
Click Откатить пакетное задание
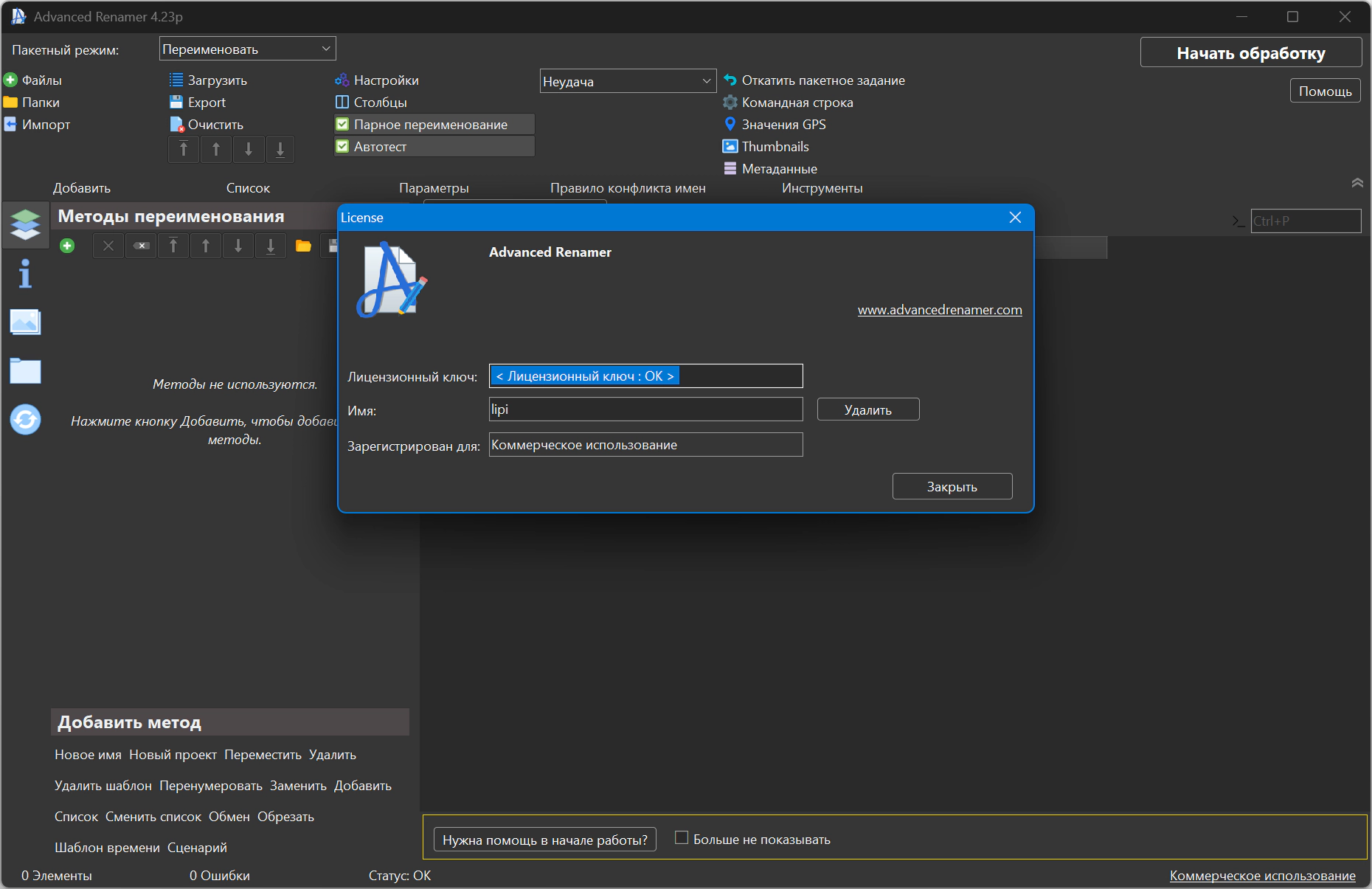point(814,80)
